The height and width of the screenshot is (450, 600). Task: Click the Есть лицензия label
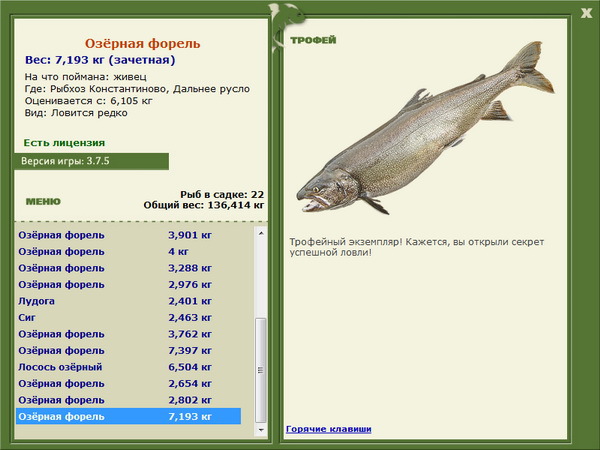tap(64, 143)
